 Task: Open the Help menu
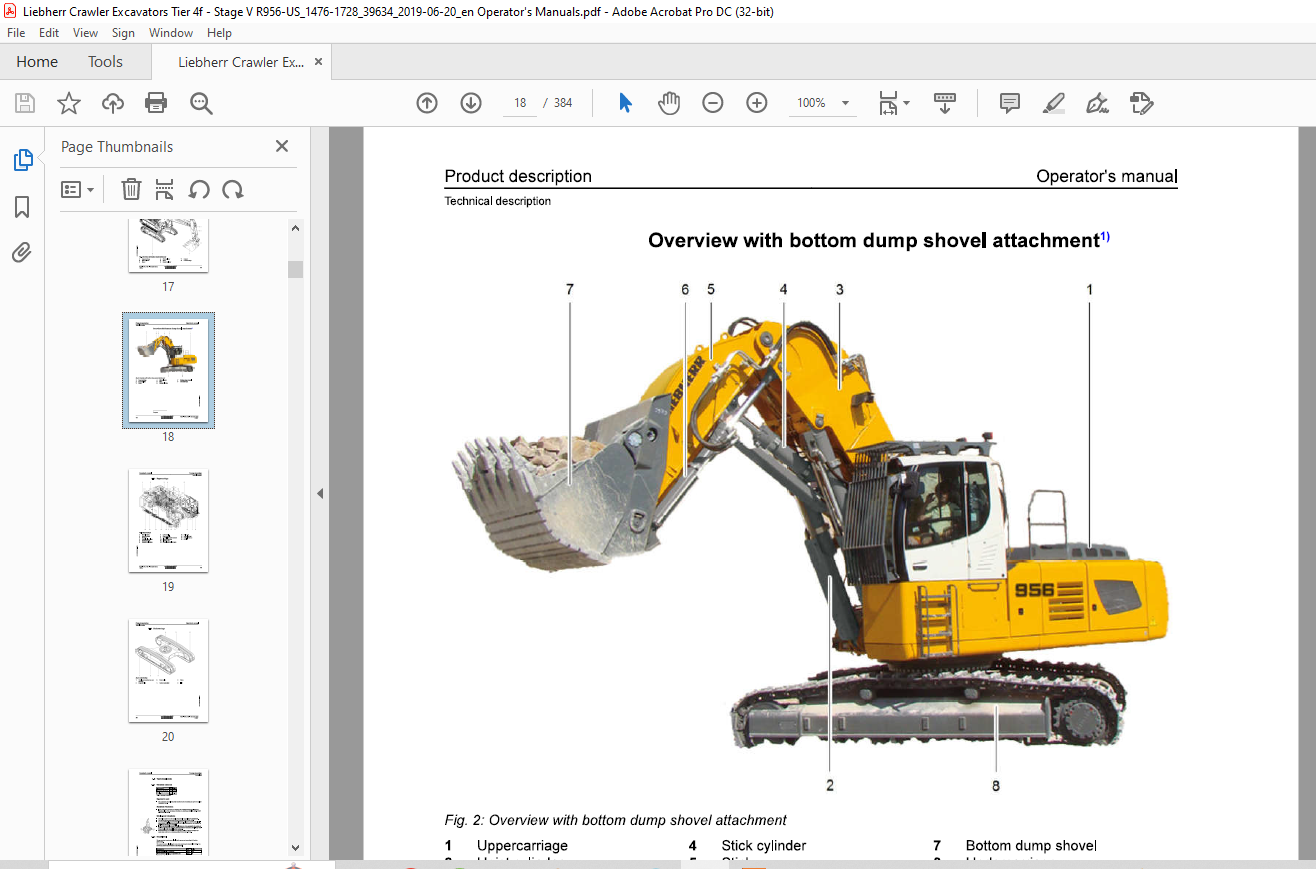tap(219, 33)
